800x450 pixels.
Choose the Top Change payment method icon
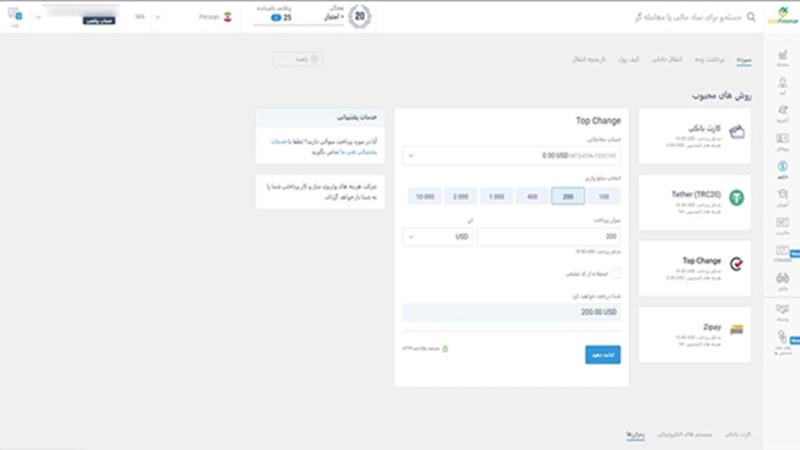pyautogui.click(x=737, y=264)
